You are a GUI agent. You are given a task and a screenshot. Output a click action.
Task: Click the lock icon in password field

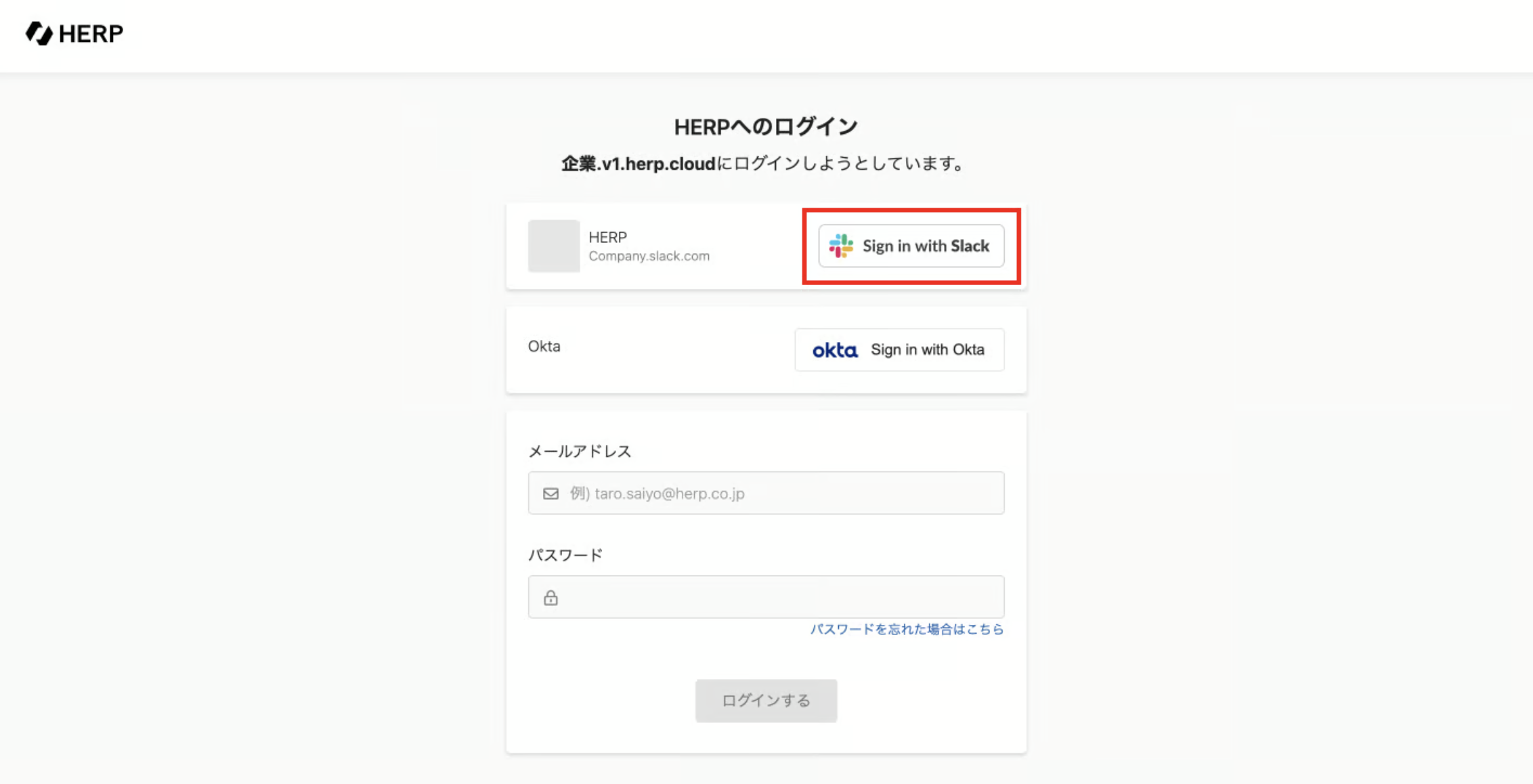[x=550, y=597]
